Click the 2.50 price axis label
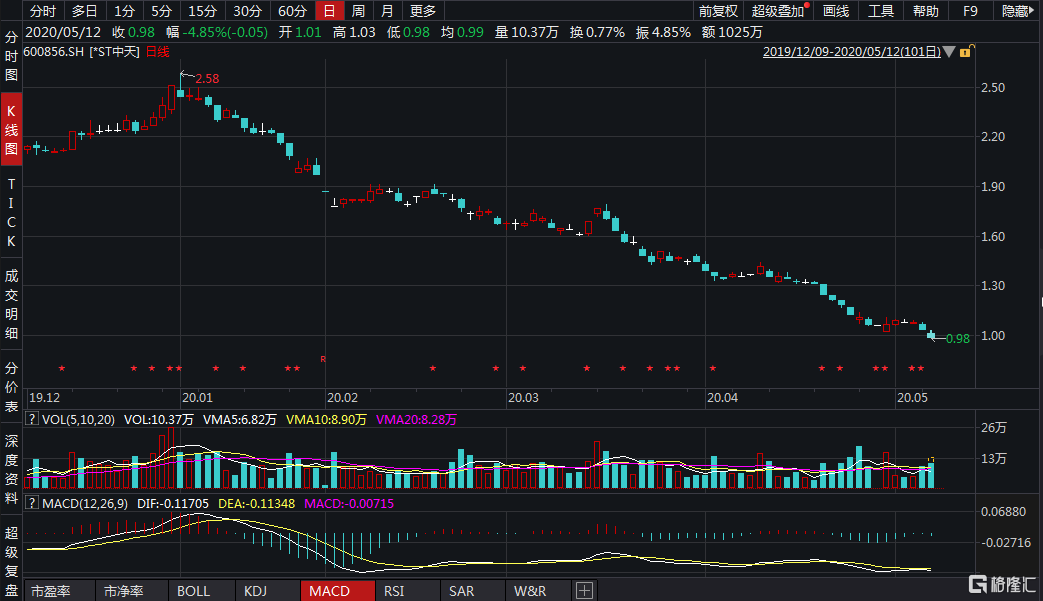This screenshot has width=1043, height=601. [x=993, y=88]
